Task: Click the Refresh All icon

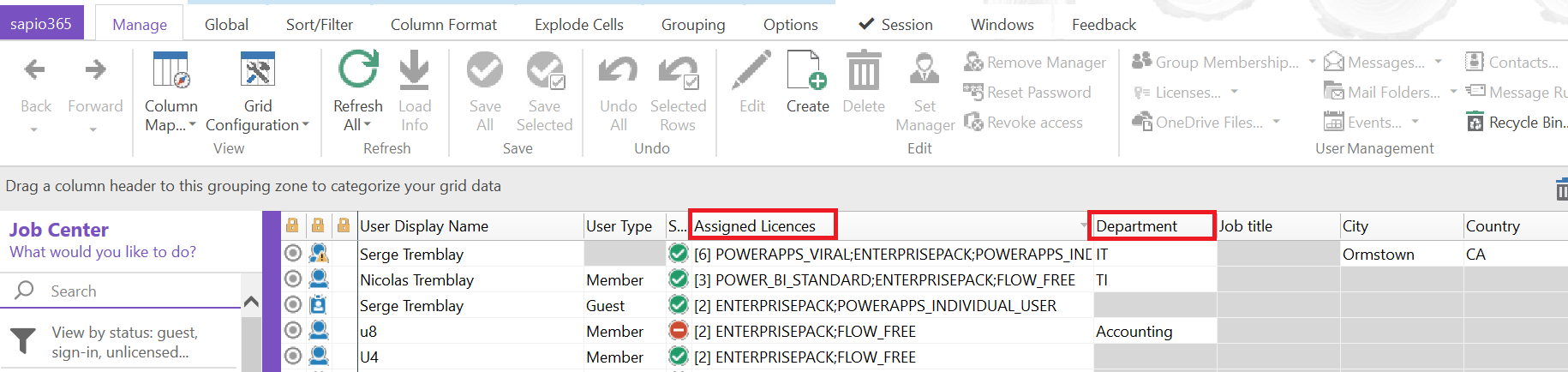Action: (x=357, y=70)
